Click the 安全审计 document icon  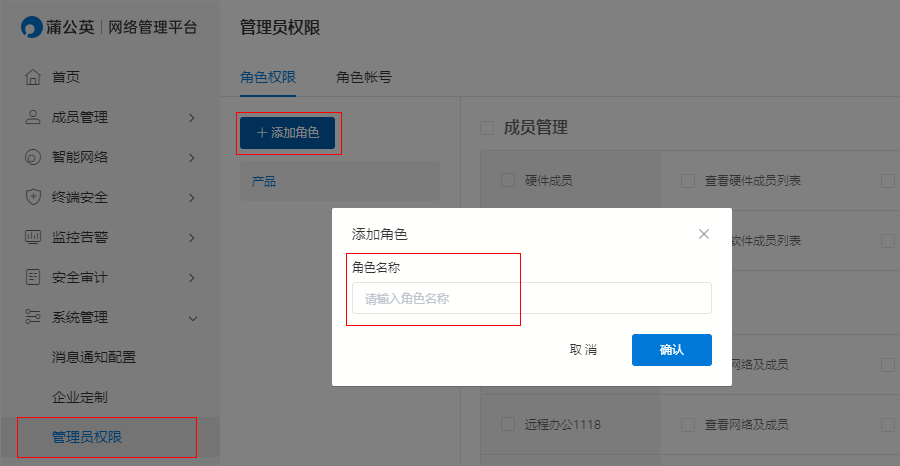[33, 278]
